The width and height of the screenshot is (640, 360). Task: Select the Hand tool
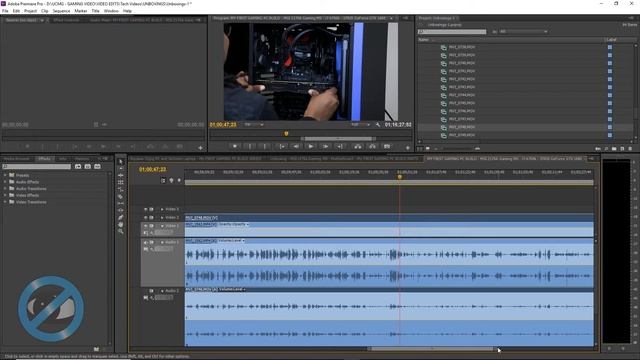[120, 224]
